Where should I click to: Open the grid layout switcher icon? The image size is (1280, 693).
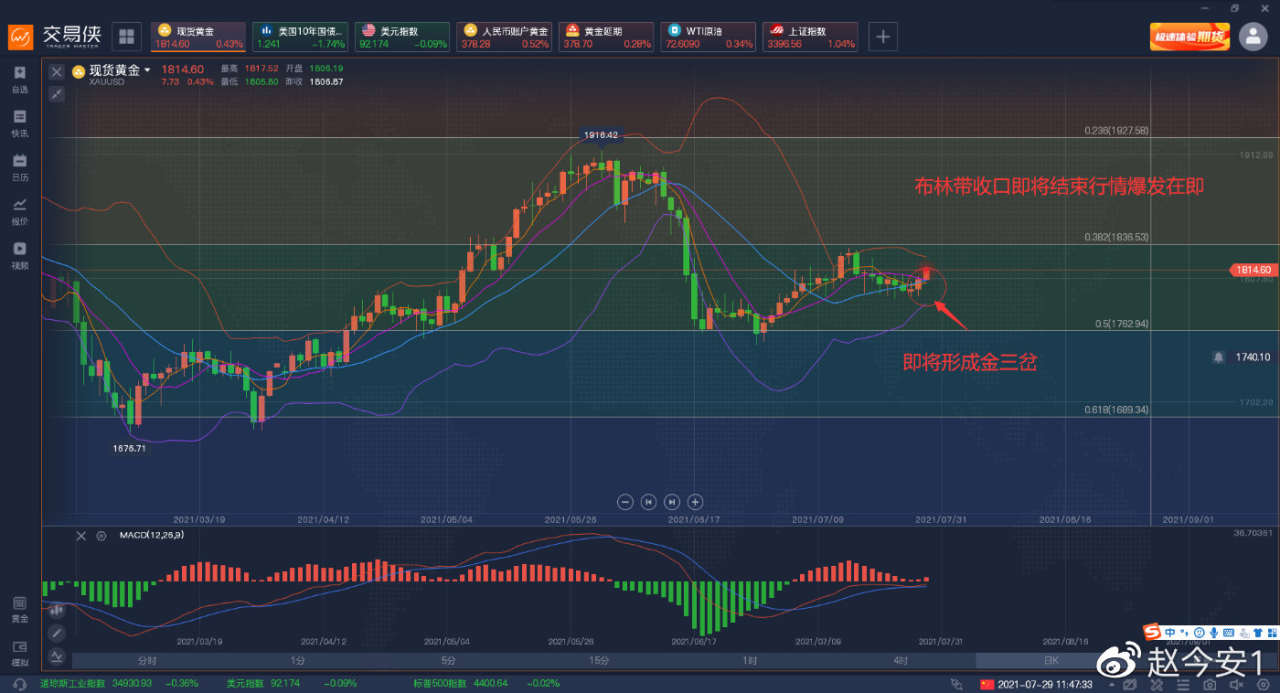(x=127, y=37)
